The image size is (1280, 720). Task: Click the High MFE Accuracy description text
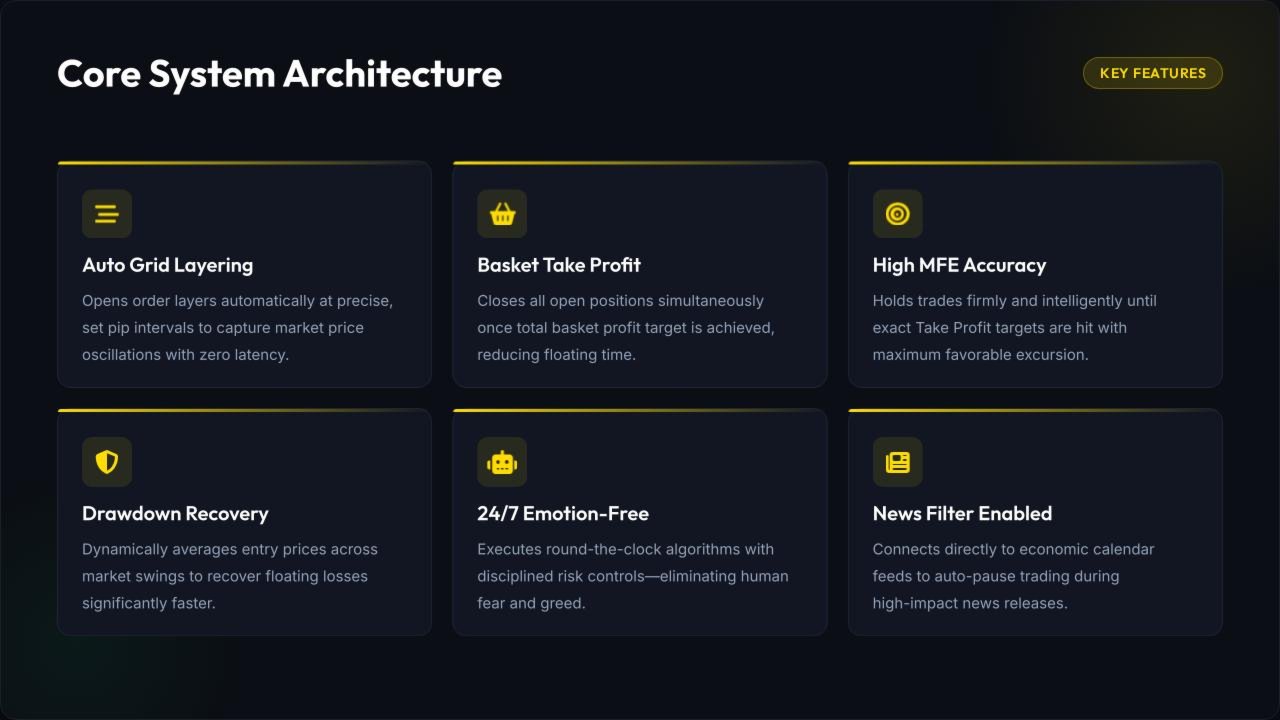tap(1015, 328)
